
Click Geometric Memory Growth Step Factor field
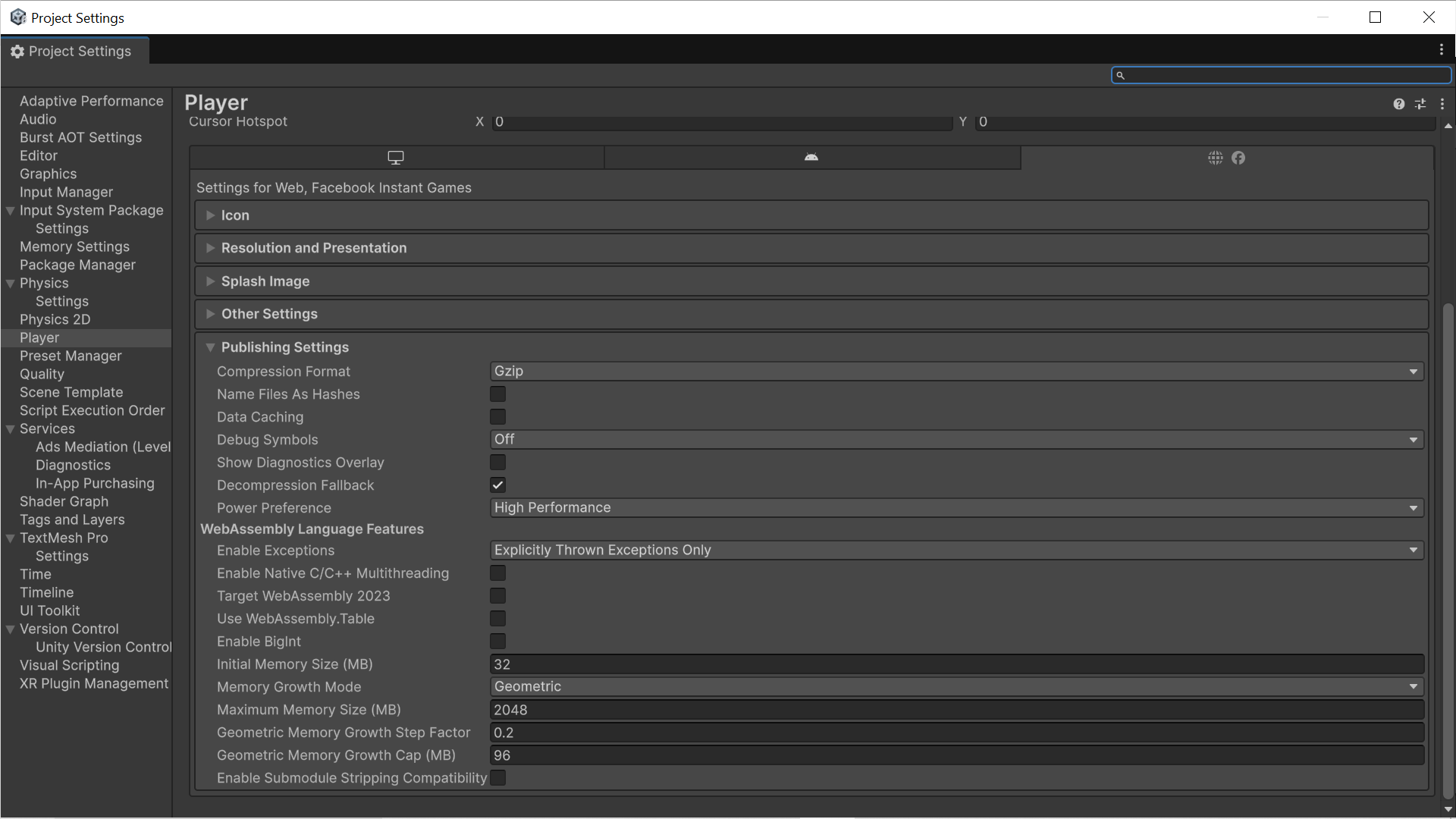pos(956,733)
